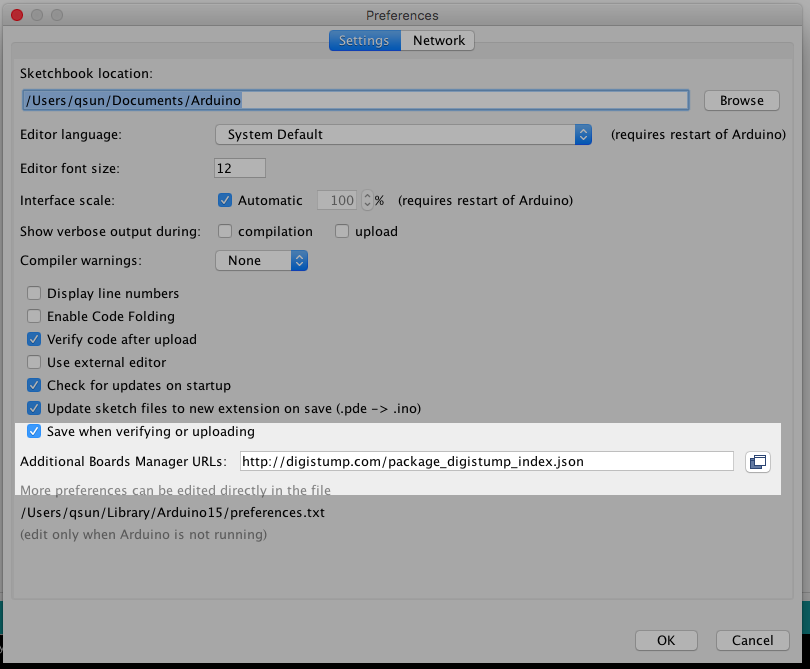Expand the Compiler warnings dropdown
Viewport: 810px width, 669px height.
coord(261,260)
